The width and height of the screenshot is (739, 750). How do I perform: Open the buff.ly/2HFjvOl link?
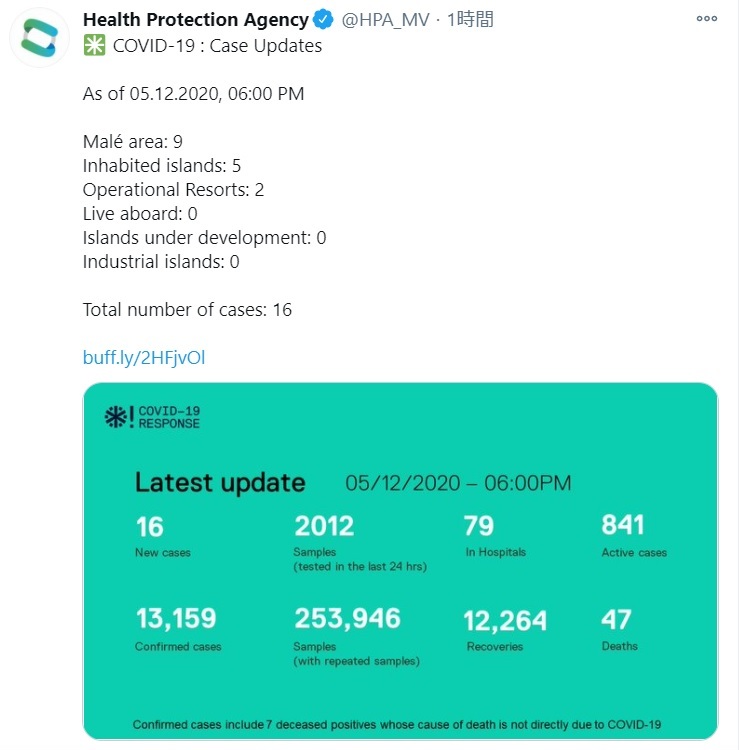click(x=144, y=357)
